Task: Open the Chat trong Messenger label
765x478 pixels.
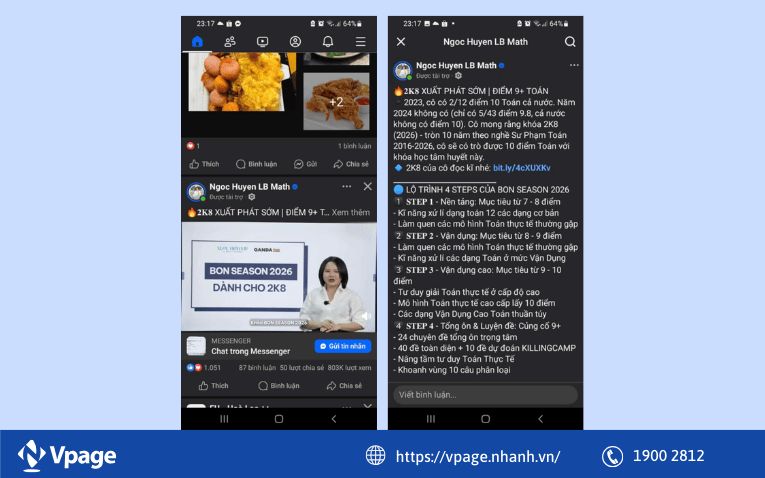Action: (250, 351)
